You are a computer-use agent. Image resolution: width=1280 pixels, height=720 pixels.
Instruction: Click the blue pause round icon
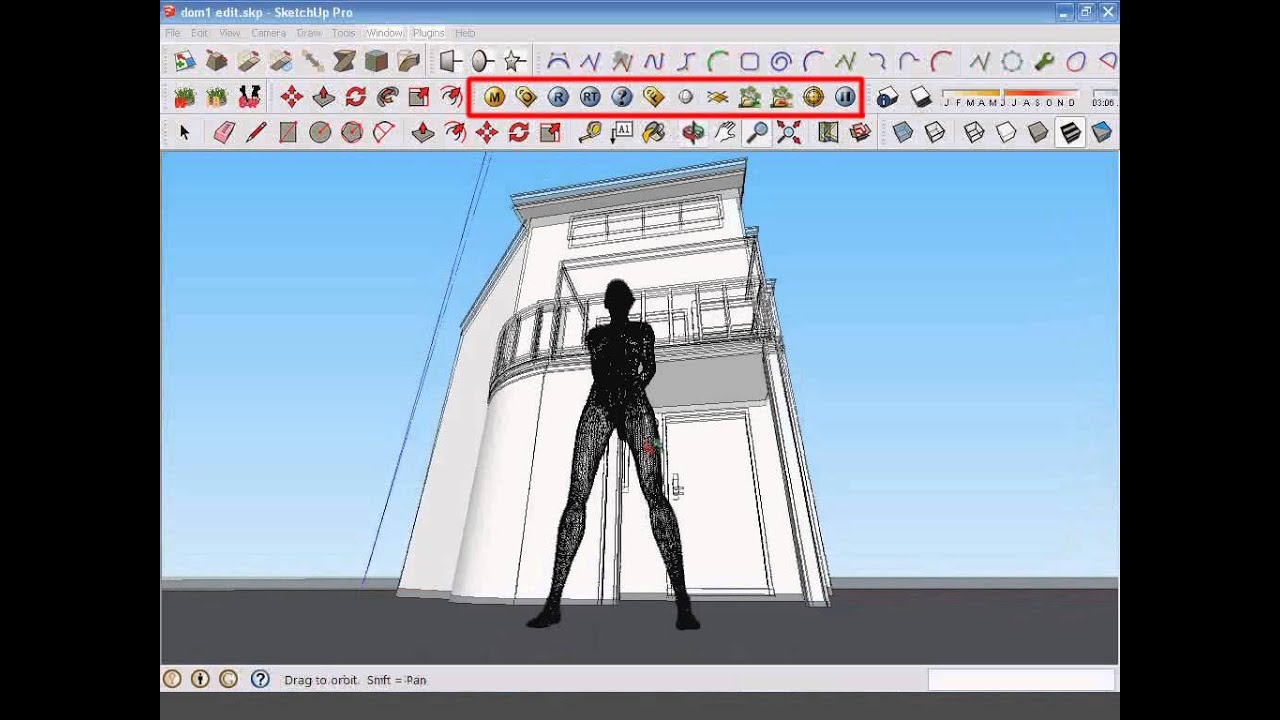[x=845, y=97]
